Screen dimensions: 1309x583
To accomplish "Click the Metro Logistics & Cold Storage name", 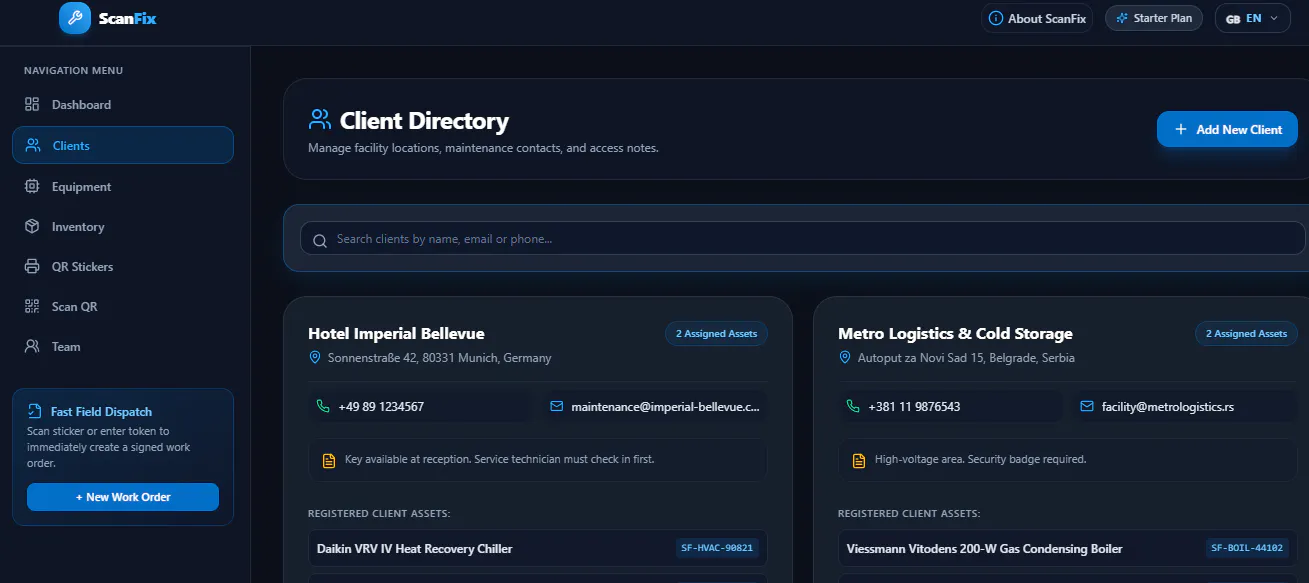I will pos(955,333).
